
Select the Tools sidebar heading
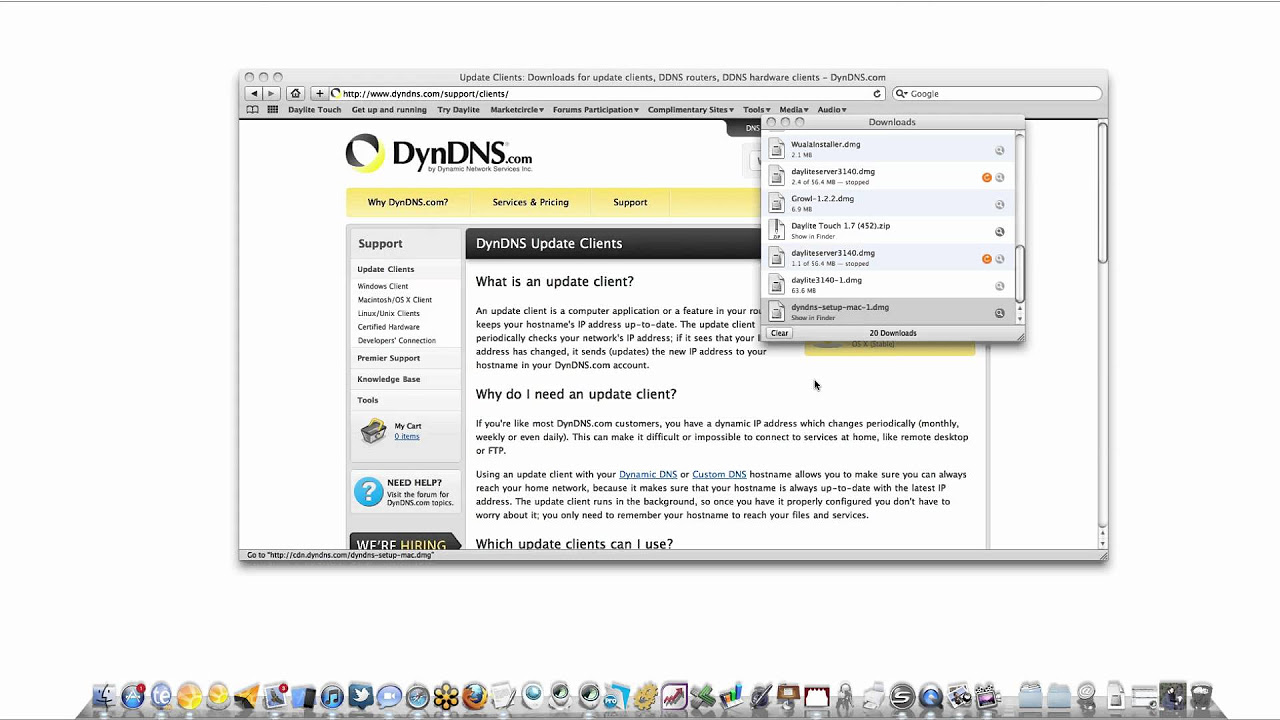(x=368, y=400)
